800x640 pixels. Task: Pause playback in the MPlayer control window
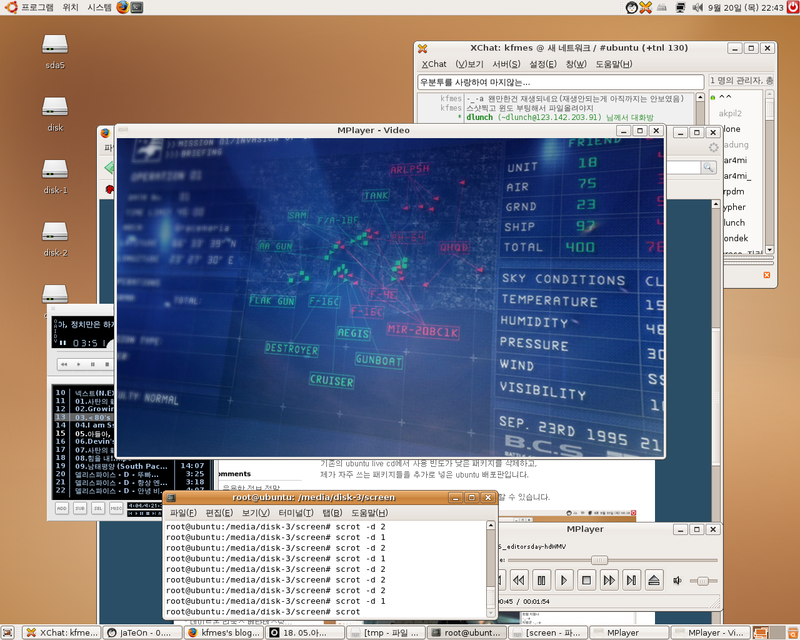pyautogui.click(x=541, y=580)
